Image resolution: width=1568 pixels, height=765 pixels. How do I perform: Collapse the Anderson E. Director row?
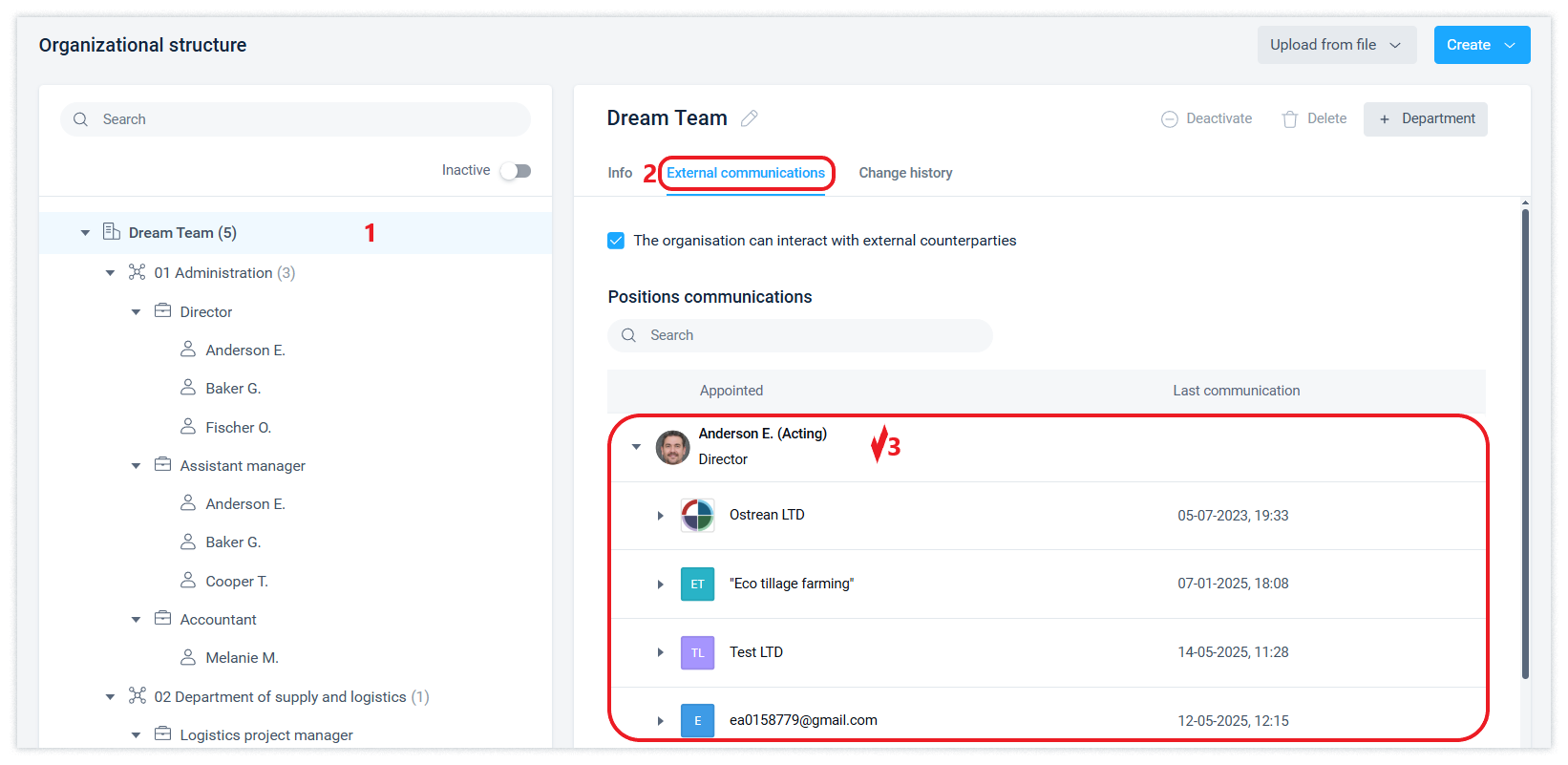636,447
